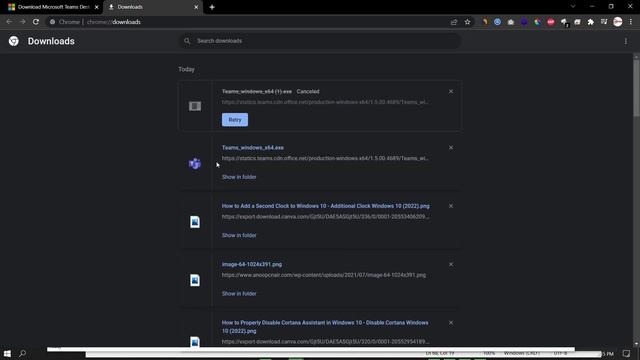Click the search magnifier icon in downloads bar
640x360 pixels.
click(x=187, y=41)
